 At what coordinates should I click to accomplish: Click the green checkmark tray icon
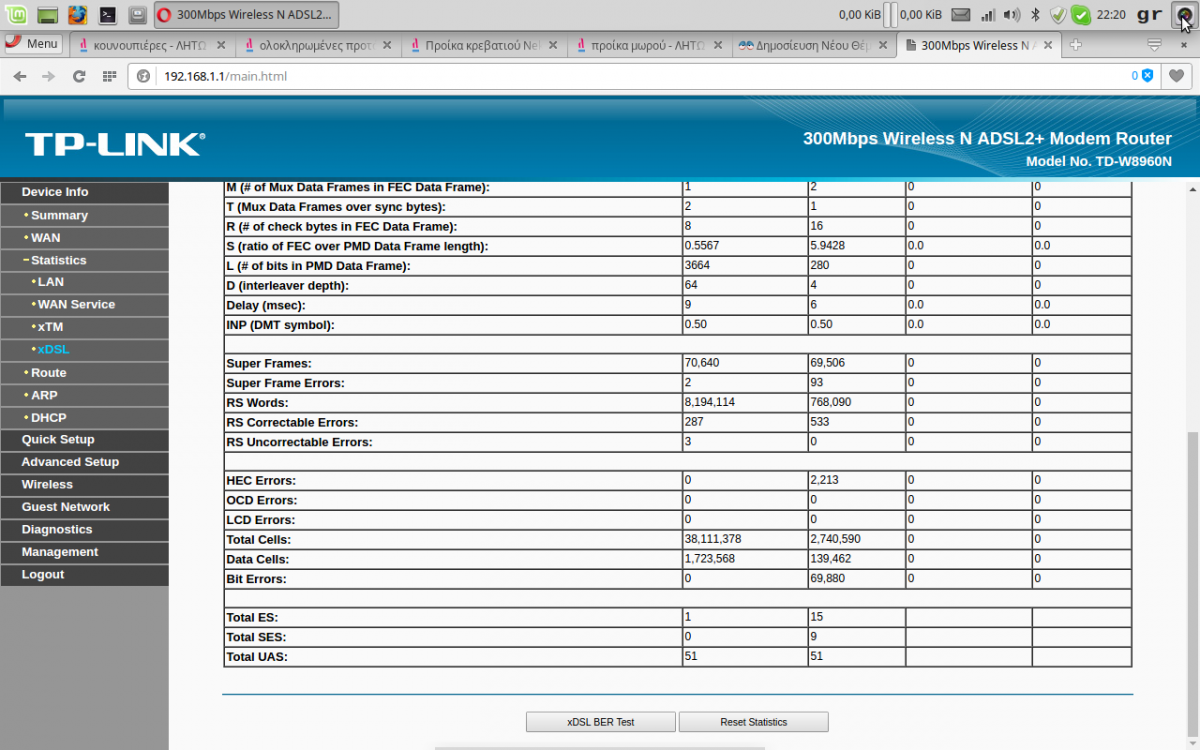(1080, 15)
